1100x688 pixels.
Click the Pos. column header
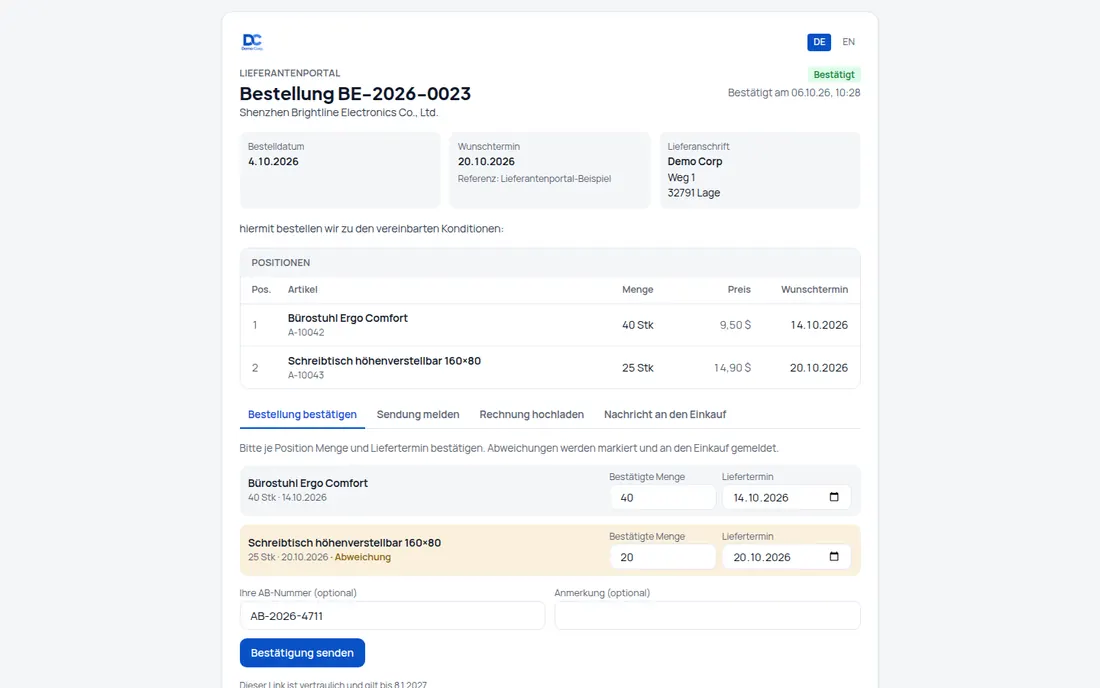coord(261,289)
